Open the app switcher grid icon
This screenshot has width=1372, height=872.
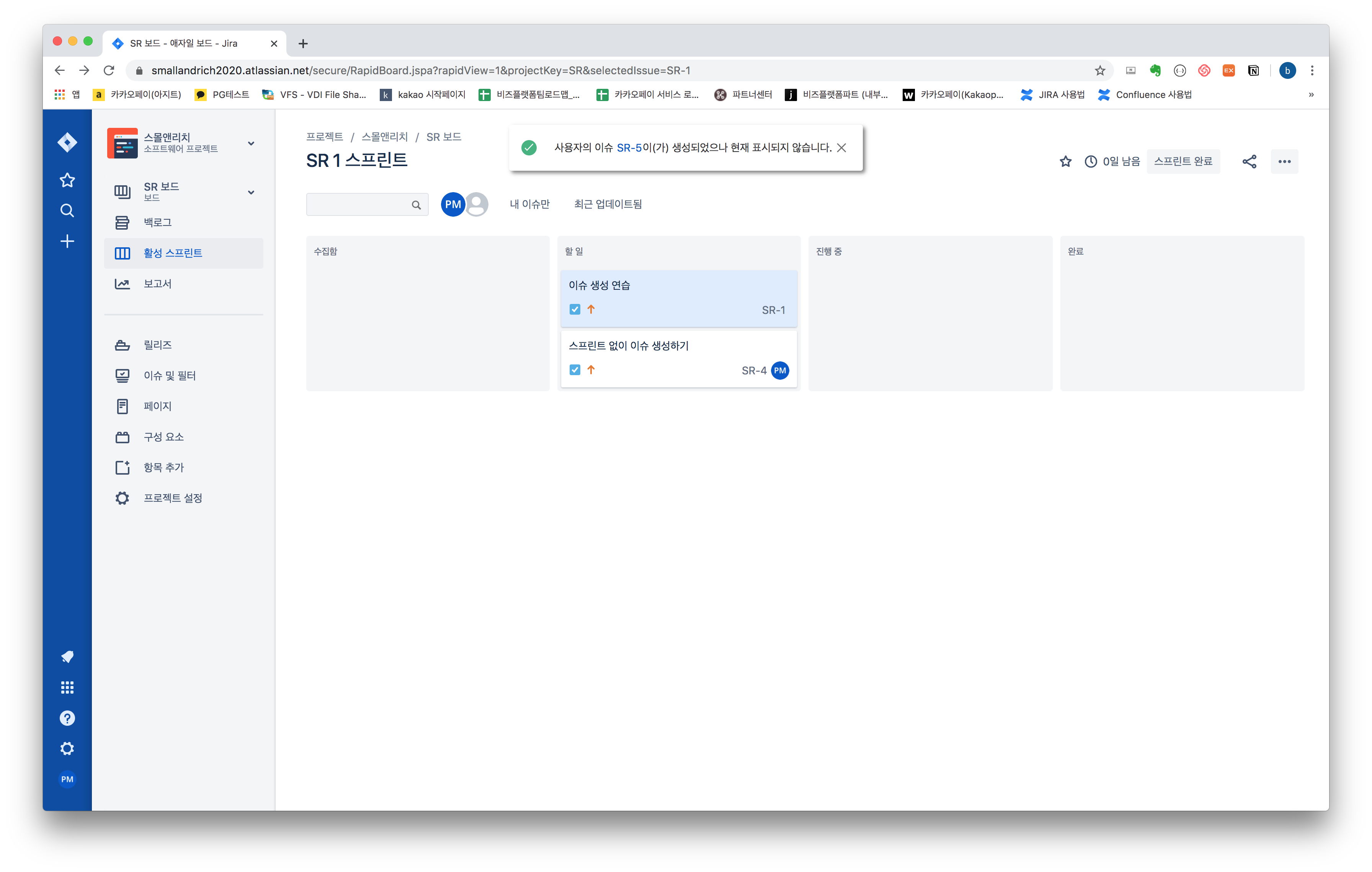coord(67,687)
